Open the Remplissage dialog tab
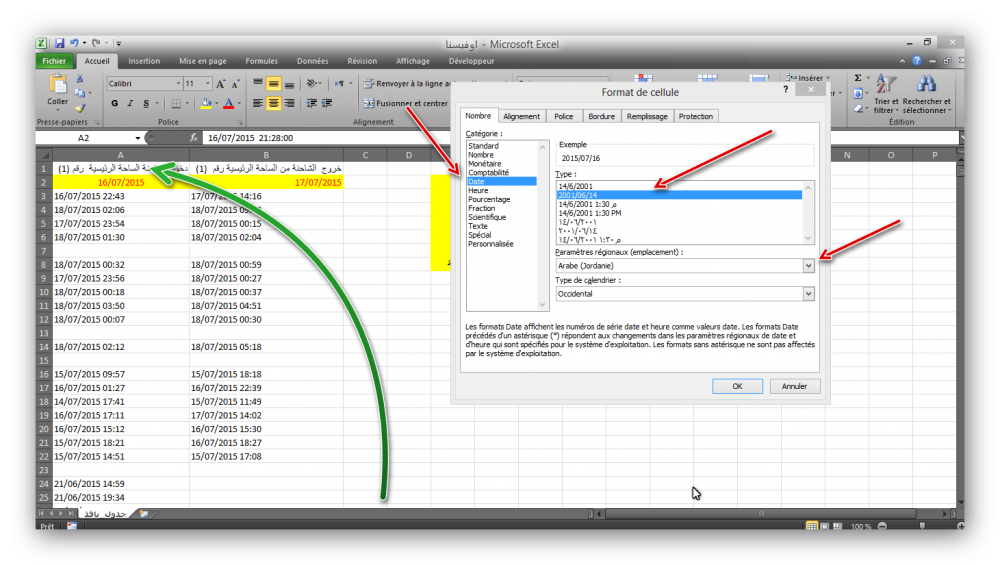Viewport: 1000px width, 565px height. (647, 116)
